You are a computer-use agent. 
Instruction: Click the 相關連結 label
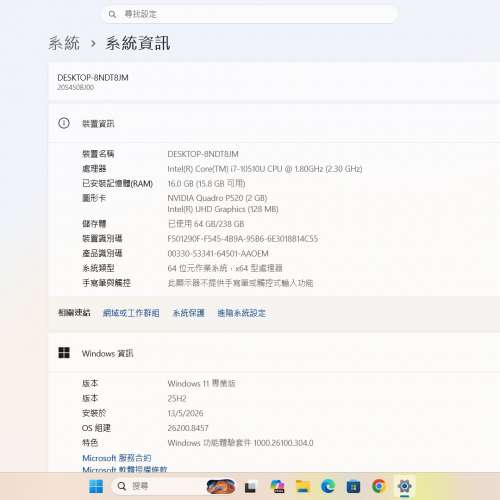click(x=74, y=313)
